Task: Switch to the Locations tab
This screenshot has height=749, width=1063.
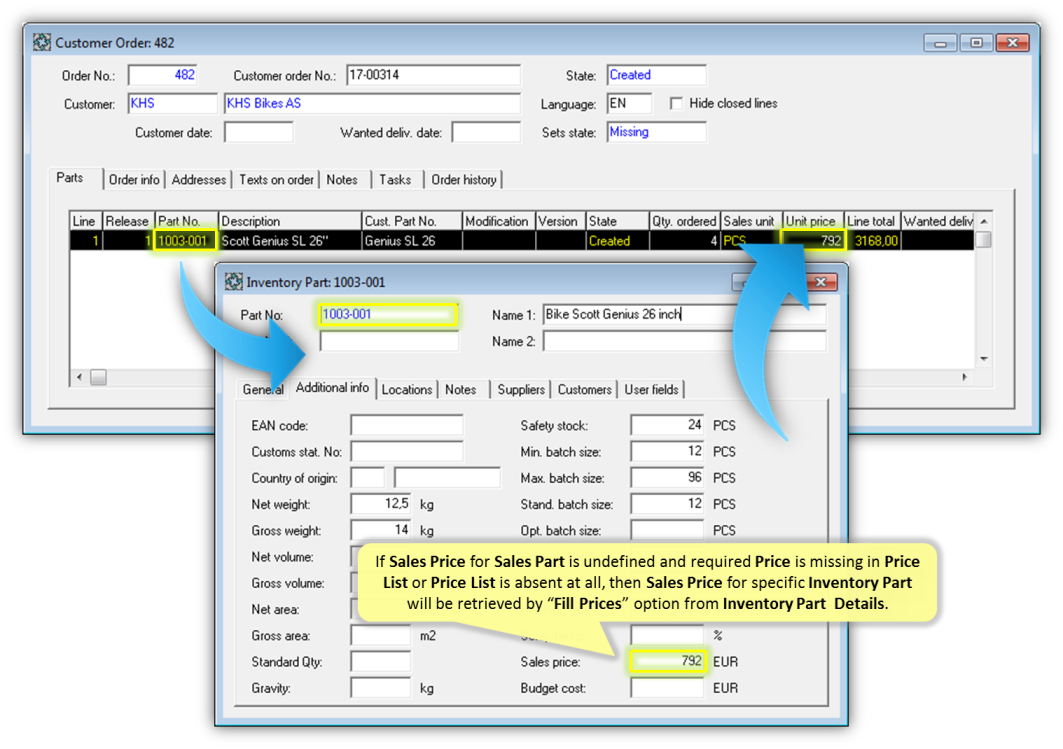Action: [x=407, y=390]
